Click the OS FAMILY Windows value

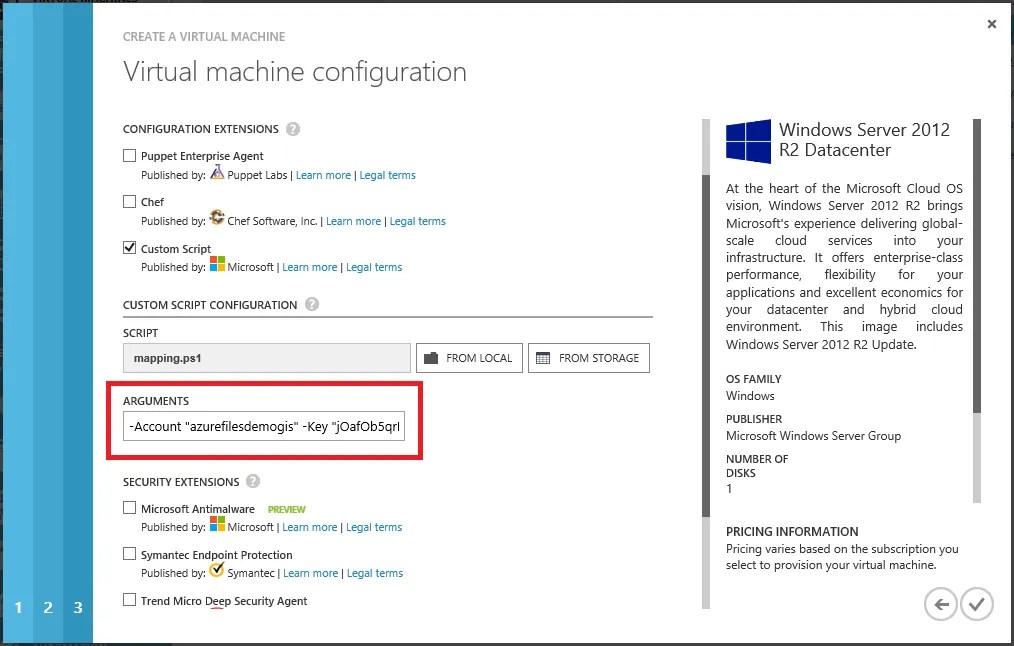[750, 396]
